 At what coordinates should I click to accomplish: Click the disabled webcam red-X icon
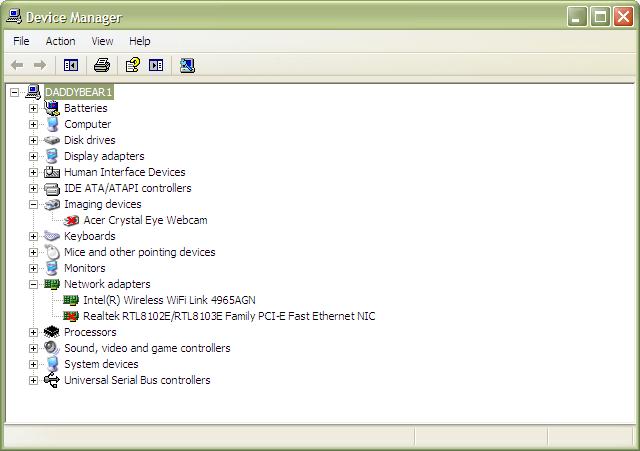pos(71,220)
